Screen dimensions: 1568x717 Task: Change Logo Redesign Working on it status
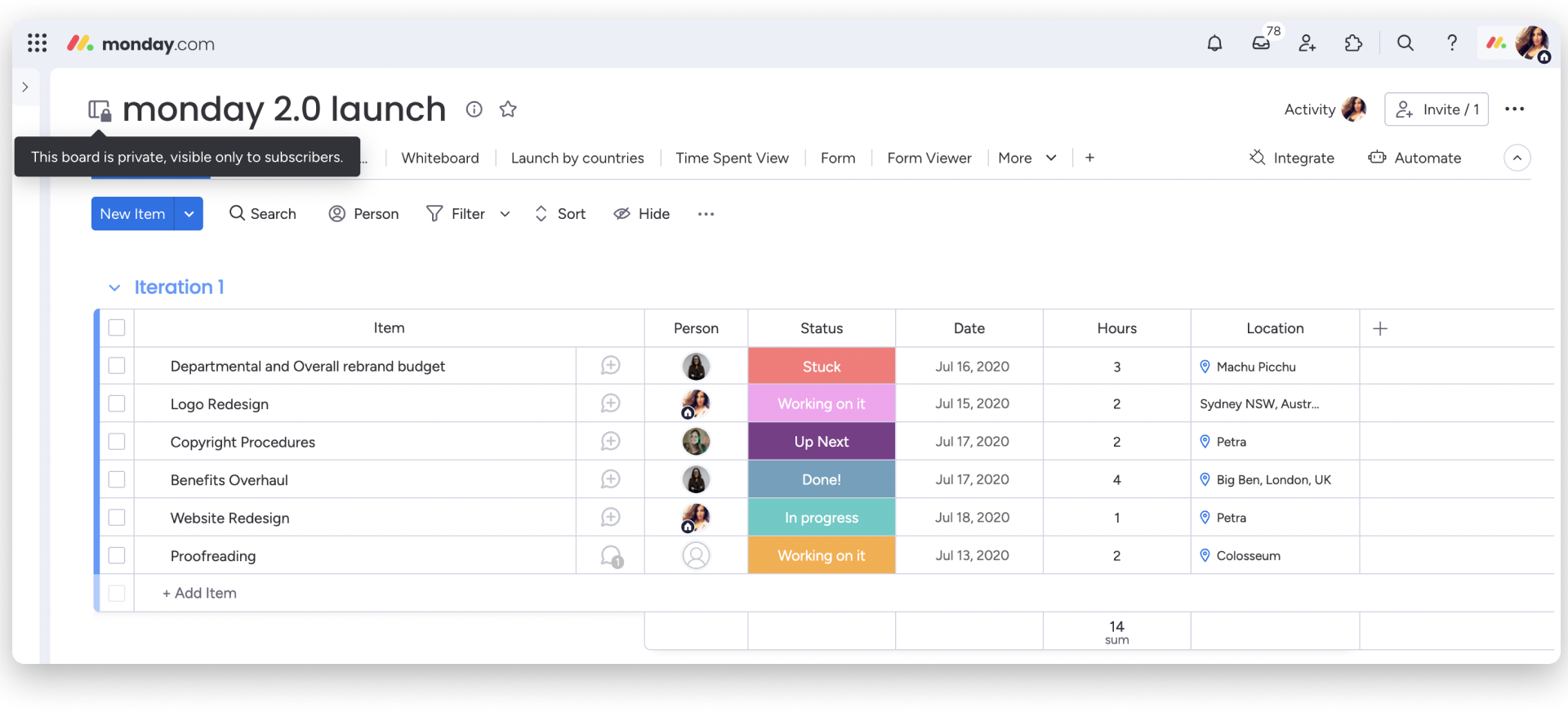point(822,403)
